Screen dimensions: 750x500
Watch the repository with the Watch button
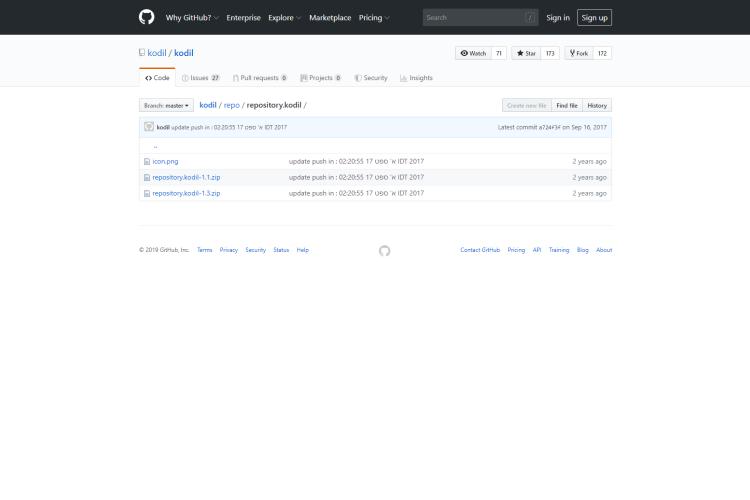[473, 53]
